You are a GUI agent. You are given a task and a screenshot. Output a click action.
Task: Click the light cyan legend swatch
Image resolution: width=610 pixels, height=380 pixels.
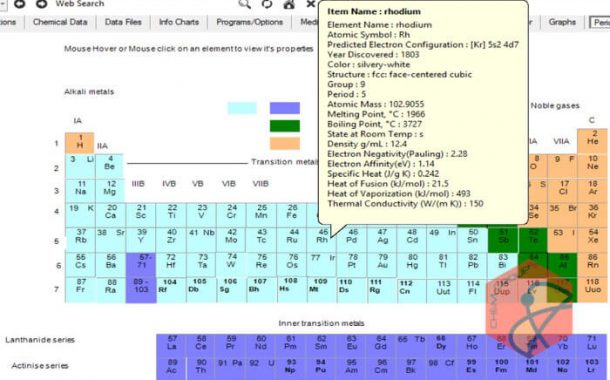[242, 108]
